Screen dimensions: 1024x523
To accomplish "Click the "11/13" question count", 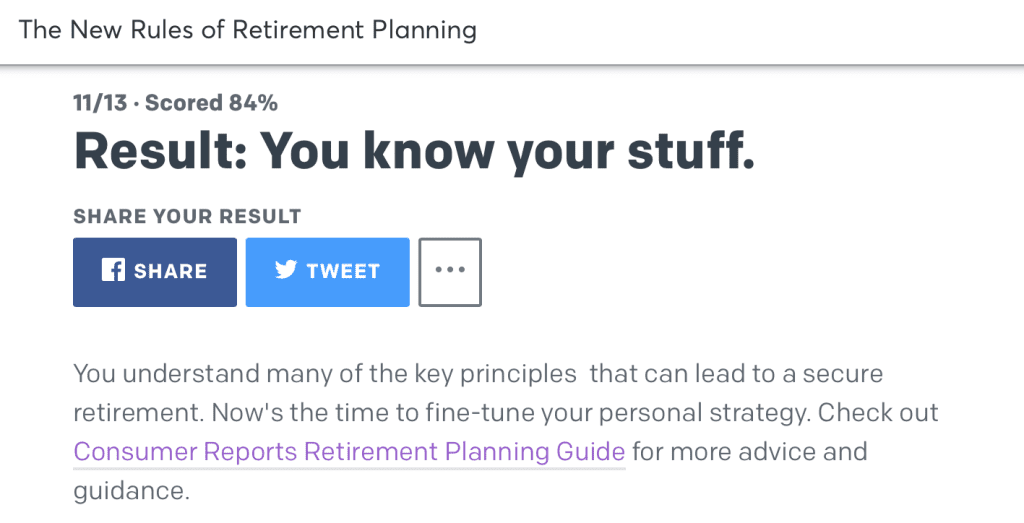I will [x=100, y=102].
